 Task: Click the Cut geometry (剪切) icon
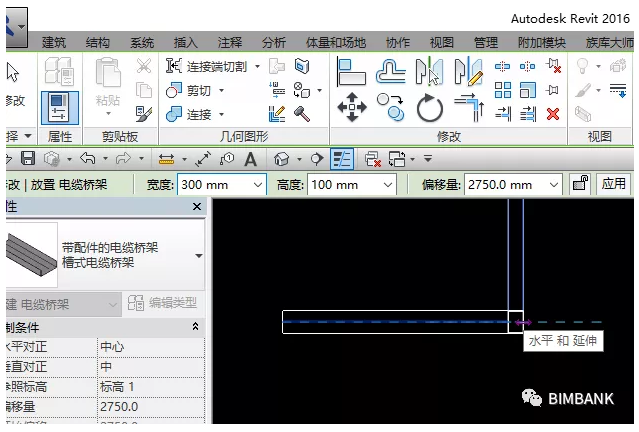tap(173, 90)
